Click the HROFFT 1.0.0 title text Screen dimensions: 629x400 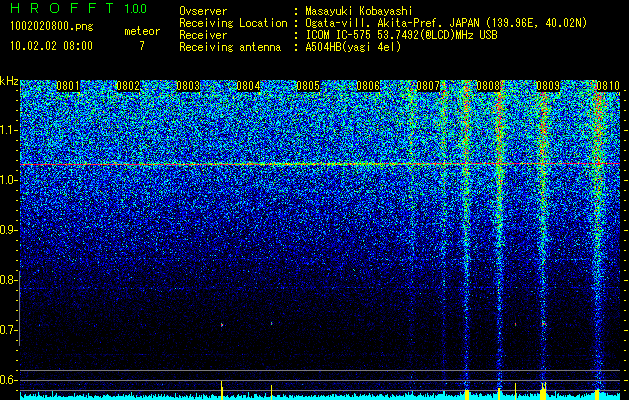coord(79,8)
